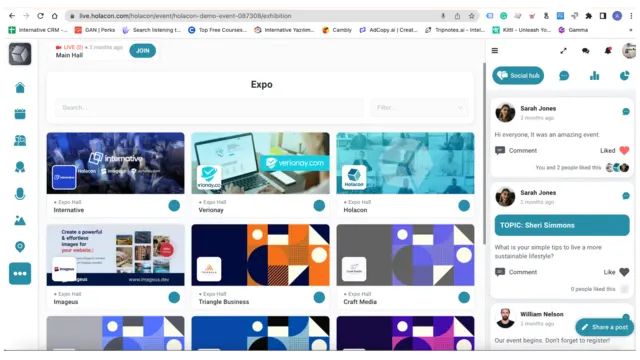This screenshot has height=360, width=640.
Task: Open the image gallery icon in sidebar
Action: (x=20, y=220)
